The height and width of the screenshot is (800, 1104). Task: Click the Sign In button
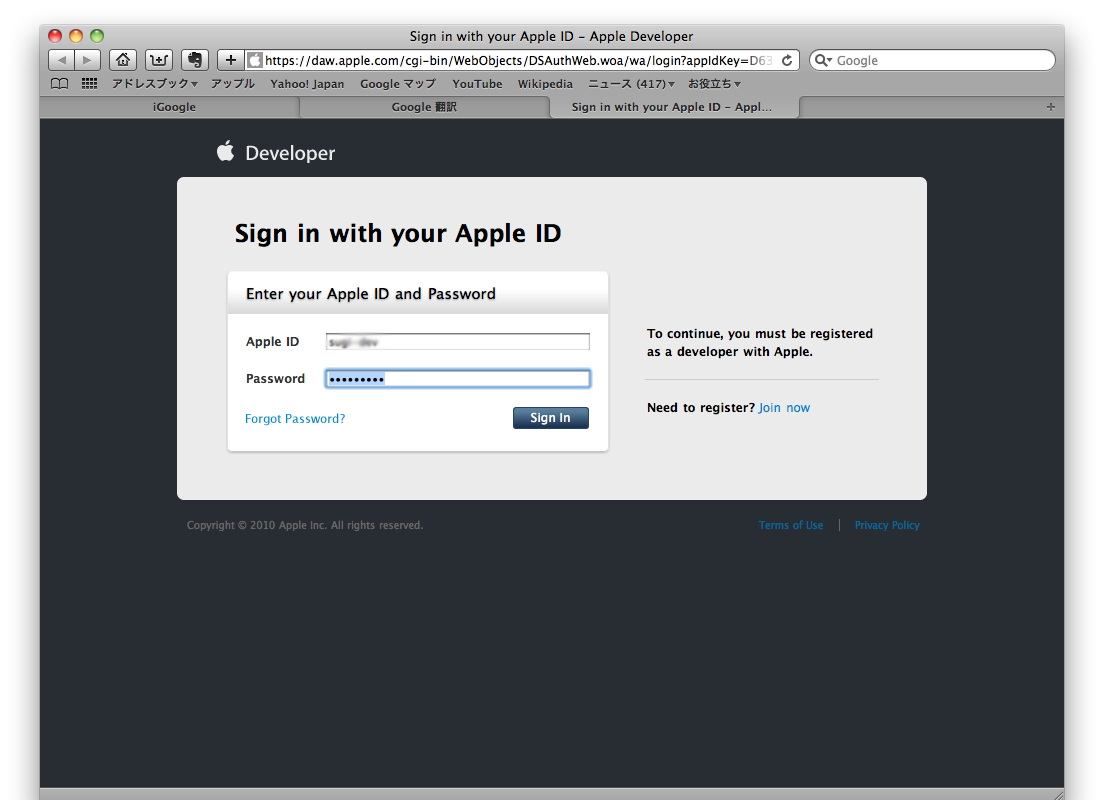pos(550,418)
